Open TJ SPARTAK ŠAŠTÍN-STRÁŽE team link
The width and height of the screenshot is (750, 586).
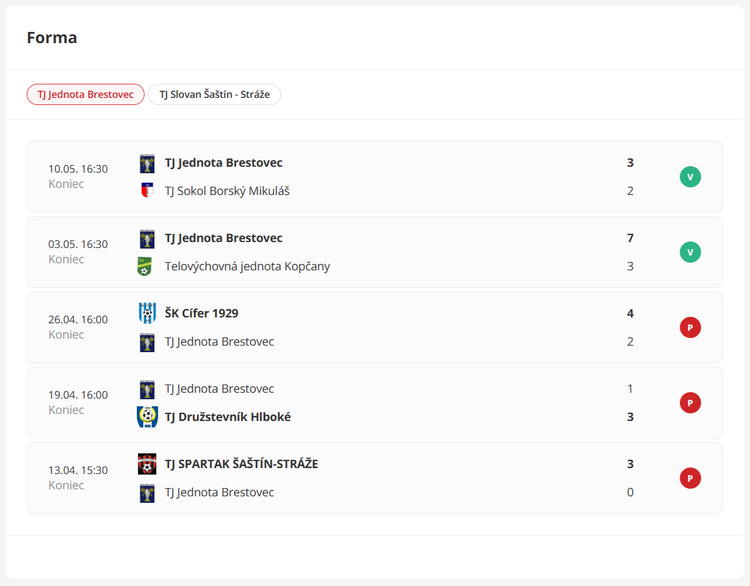[242, 464]
